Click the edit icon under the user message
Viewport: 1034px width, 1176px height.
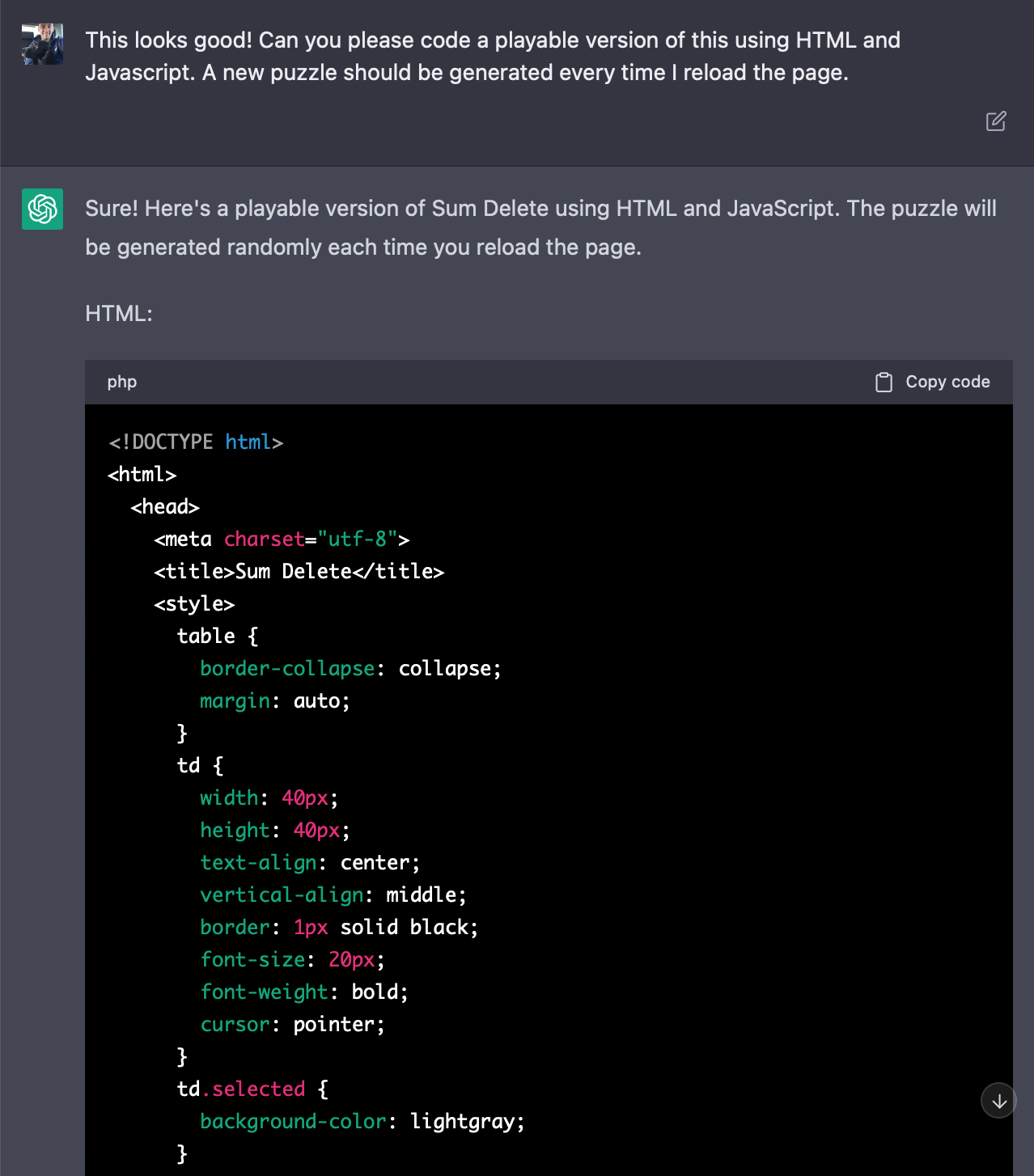click(x=996, y=121)
